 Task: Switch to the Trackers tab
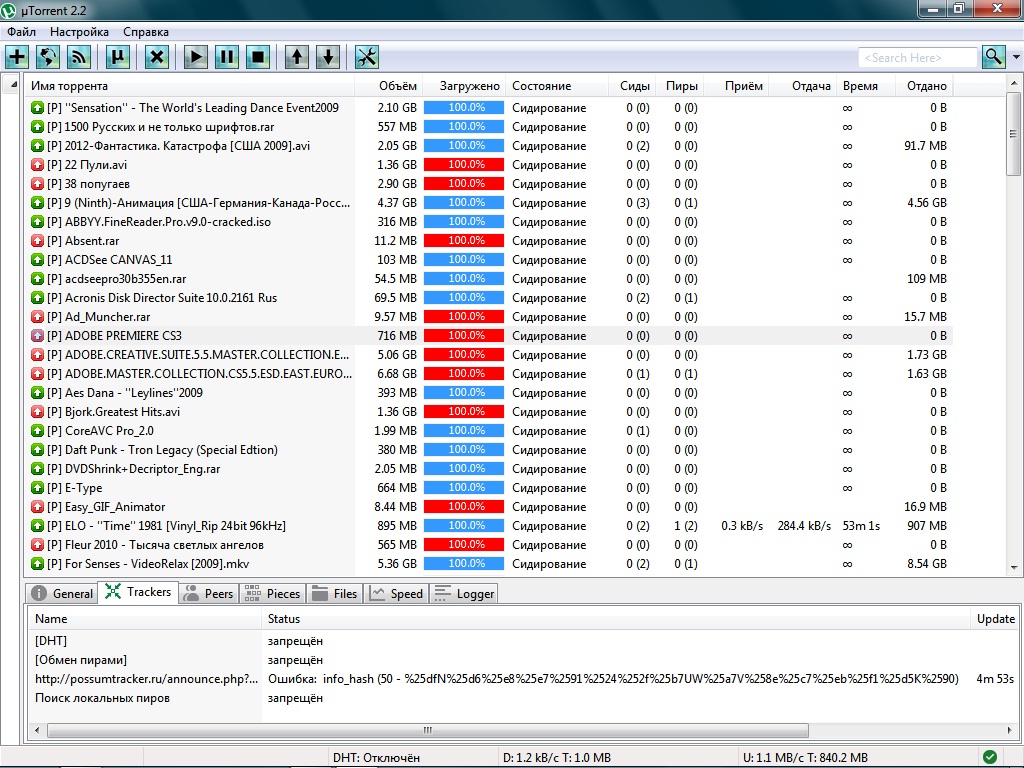(138, 592)
